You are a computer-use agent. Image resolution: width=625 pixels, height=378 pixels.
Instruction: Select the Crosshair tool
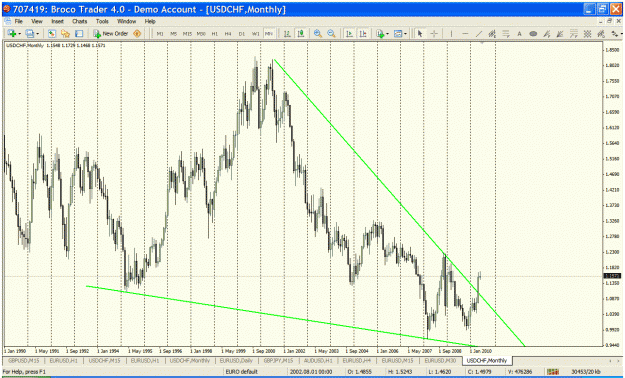[434, 34]
